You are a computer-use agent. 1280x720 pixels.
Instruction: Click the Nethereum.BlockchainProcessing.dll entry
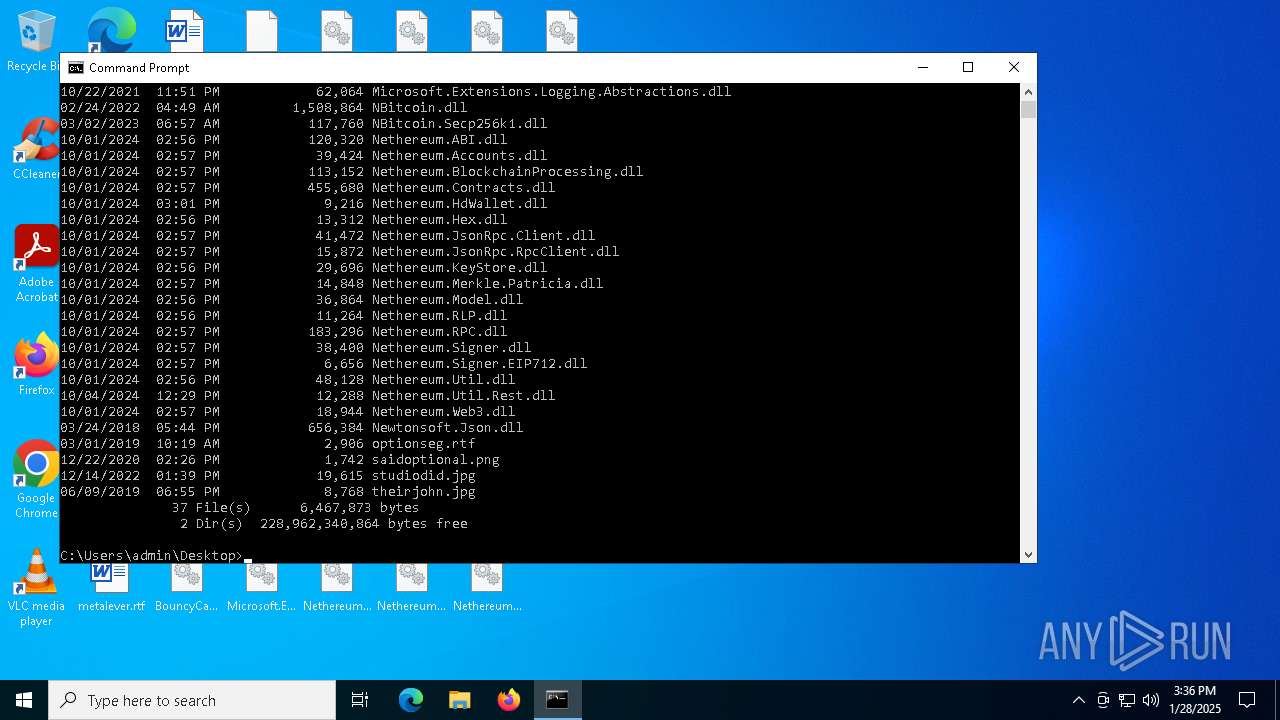point(508,172)
